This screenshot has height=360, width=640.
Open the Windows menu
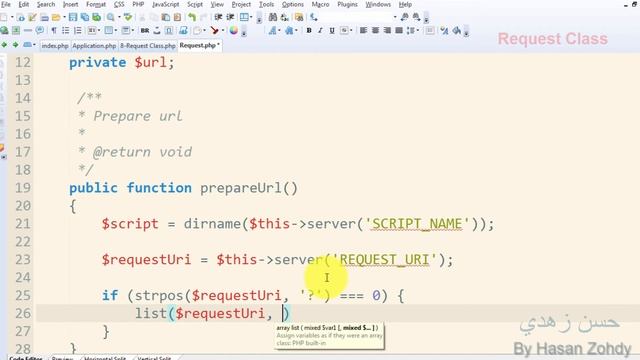(x=378, y=4)
